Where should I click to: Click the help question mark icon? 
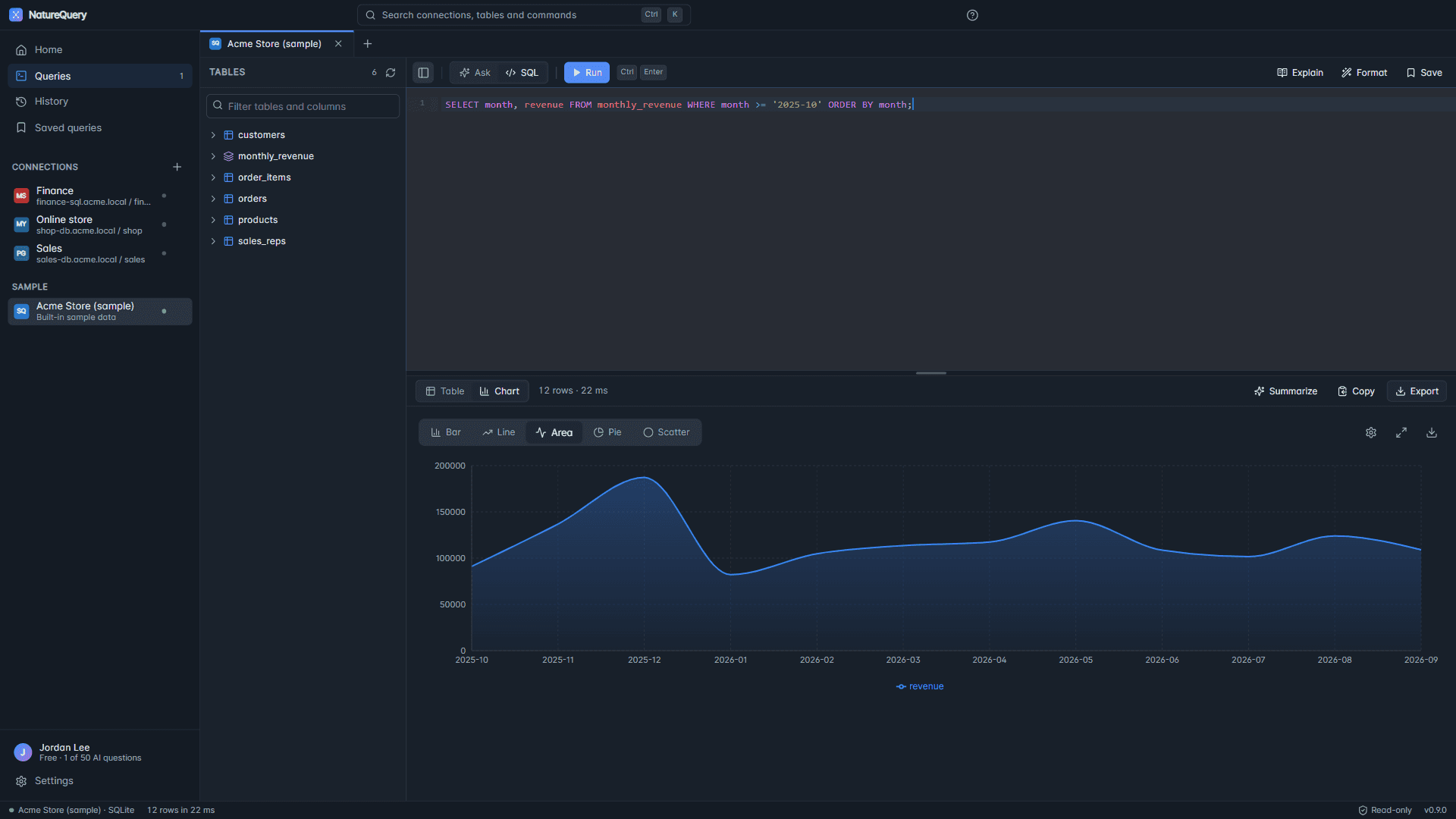(x=972, y=15)
